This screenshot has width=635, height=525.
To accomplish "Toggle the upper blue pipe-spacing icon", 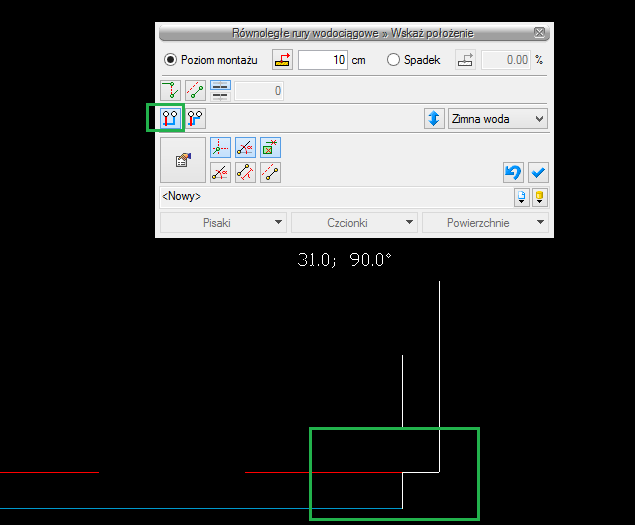I will tap(220, 85).
